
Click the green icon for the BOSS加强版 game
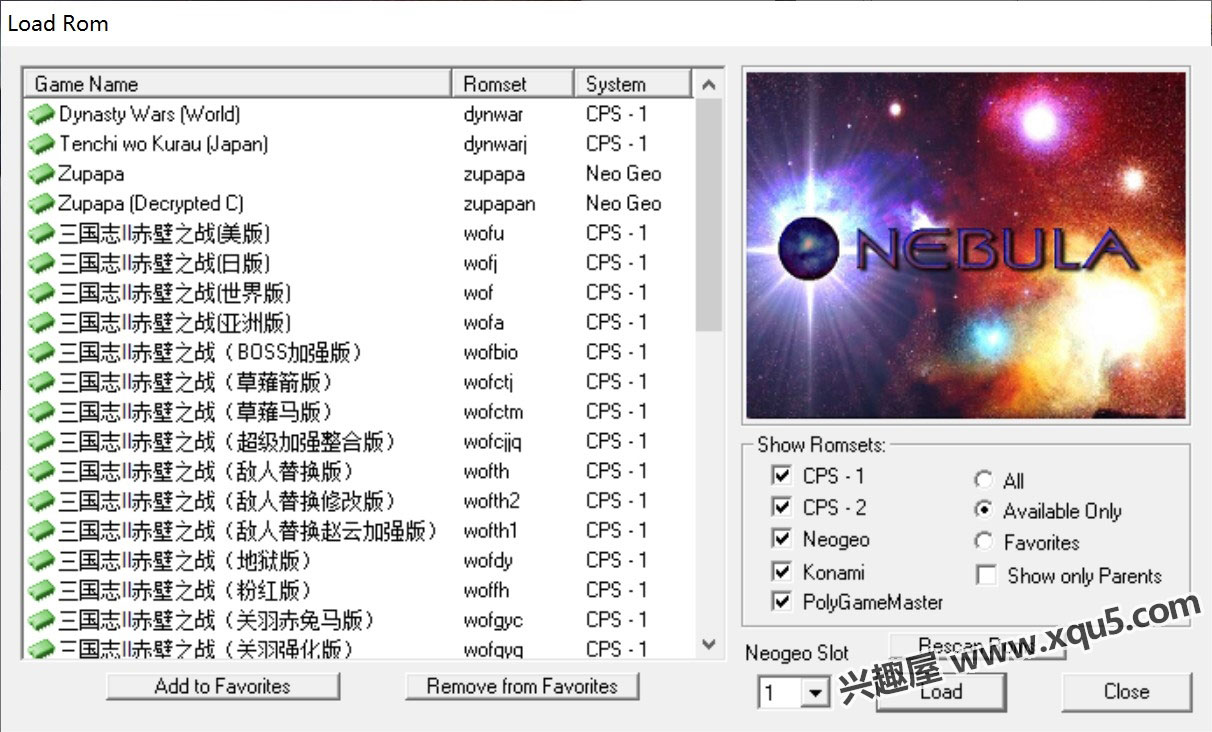tap(41, 353)
